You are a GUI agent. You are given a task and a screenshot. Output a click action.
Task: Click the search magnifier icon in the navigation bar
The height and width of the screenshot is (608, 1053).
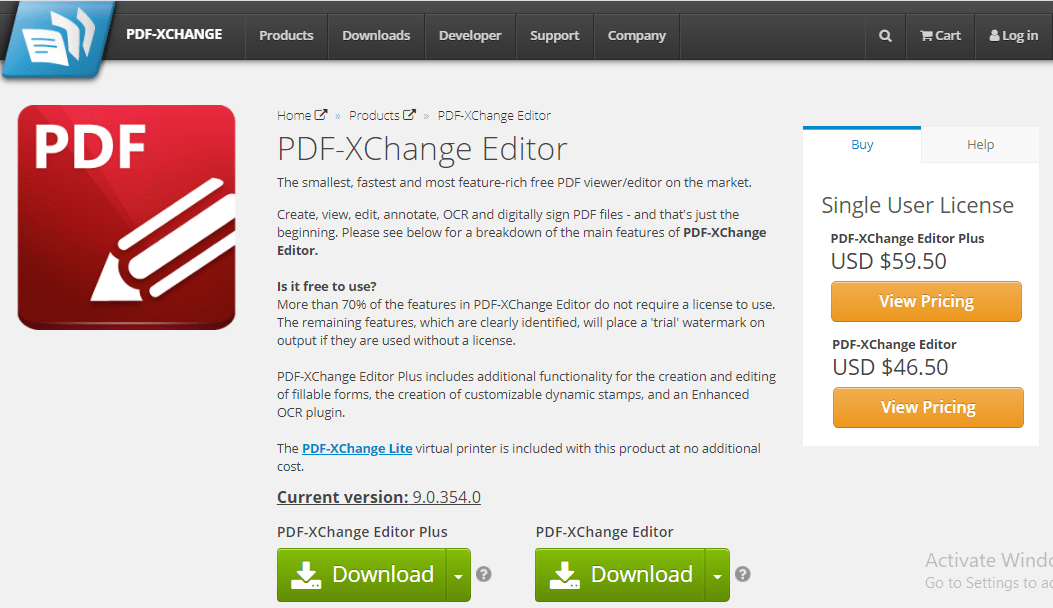(x=884, y=35)
